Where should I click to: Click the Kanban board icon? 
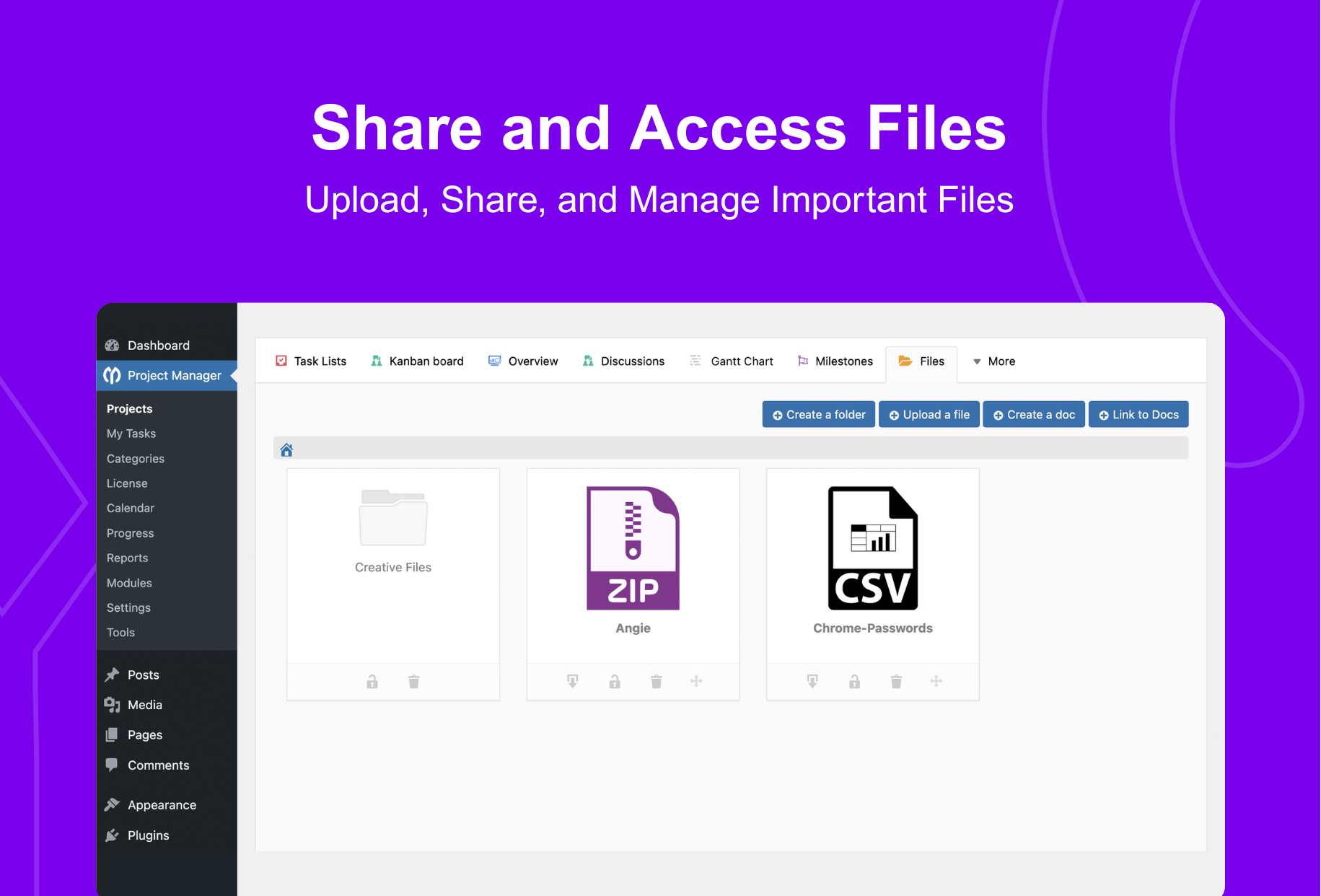tap(377, 361)
